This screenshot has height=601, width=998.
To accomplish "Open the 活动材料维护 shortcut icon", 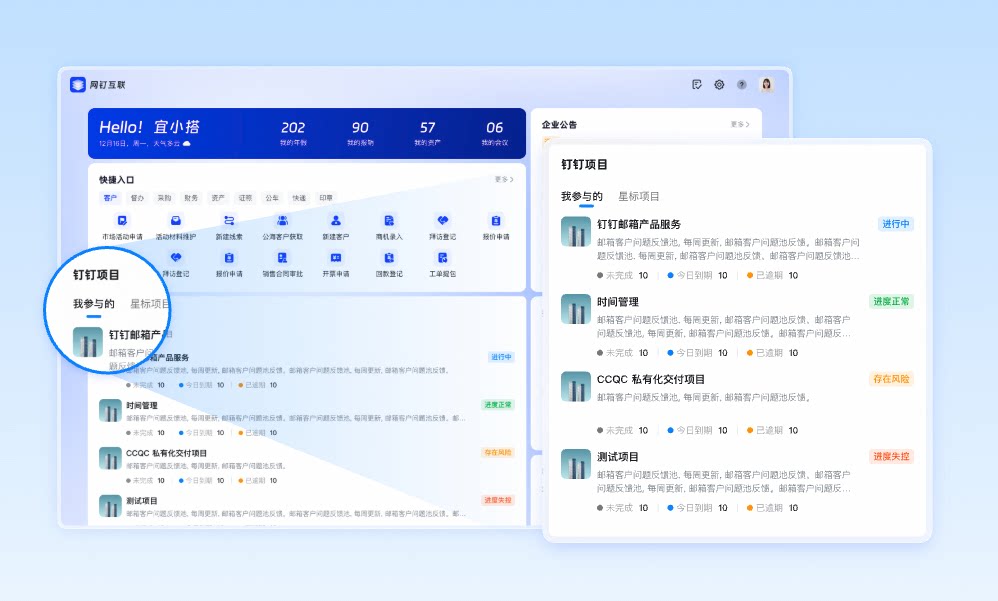I will (x=176, y=221).
